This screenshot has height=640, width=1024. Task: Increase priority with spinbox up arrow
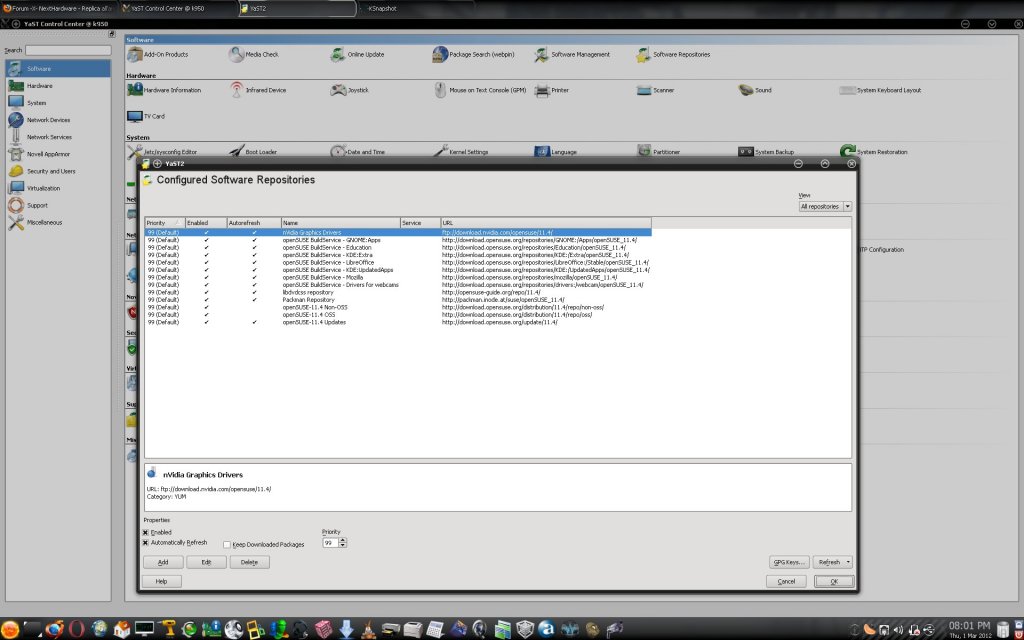(x=343, y=540)
